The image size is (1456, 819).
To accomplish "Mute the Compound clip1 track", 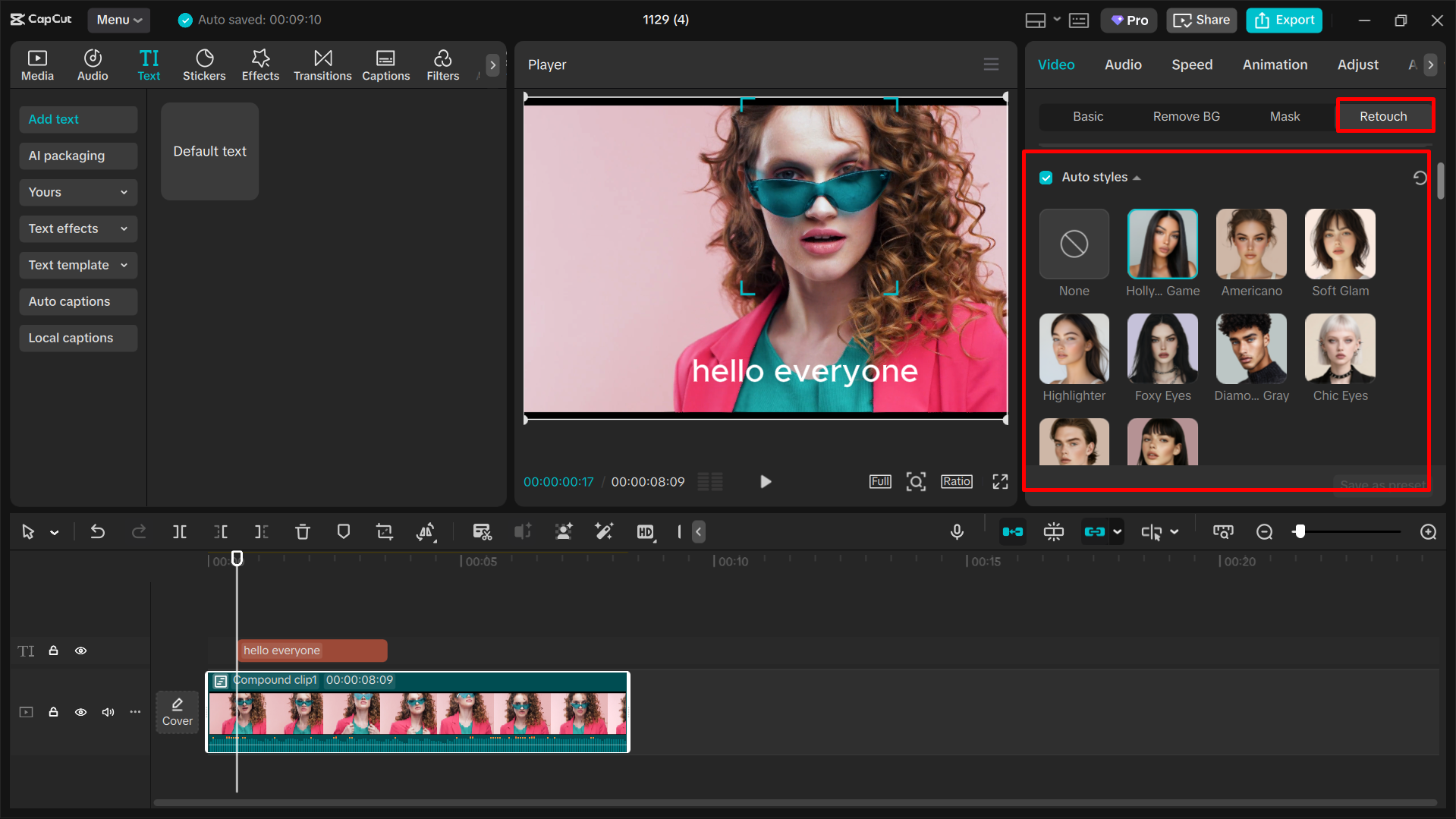I will click(x=107, y=712).
